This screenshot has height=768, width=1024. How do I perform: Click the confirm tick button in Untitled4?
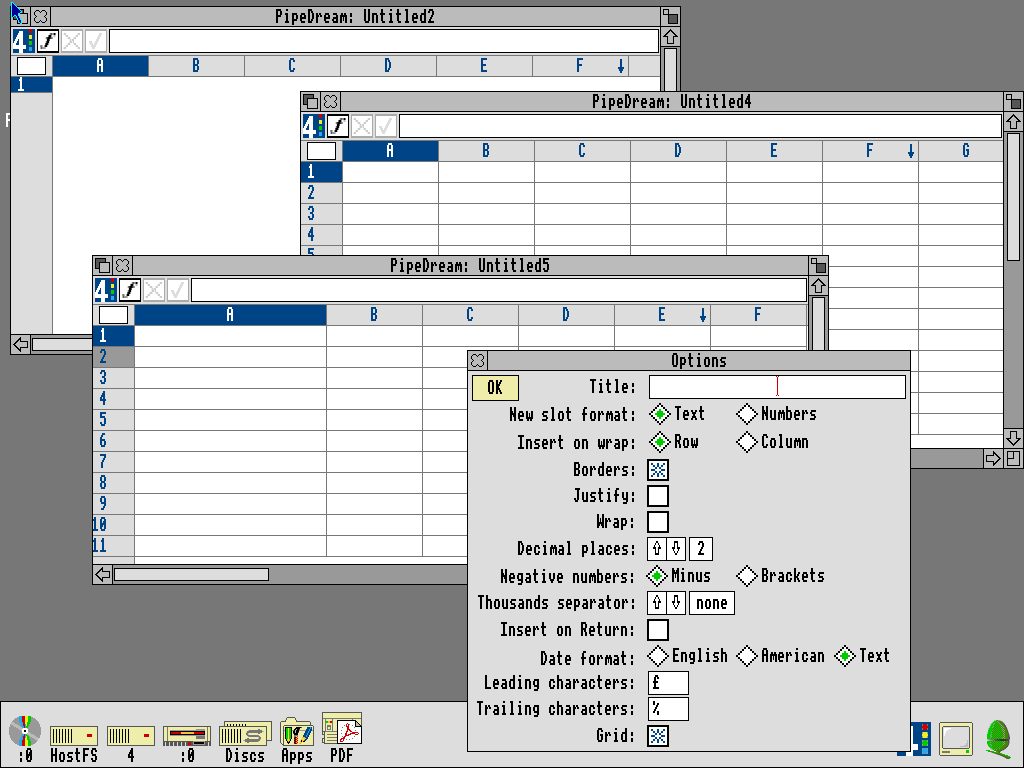point(385,126)
